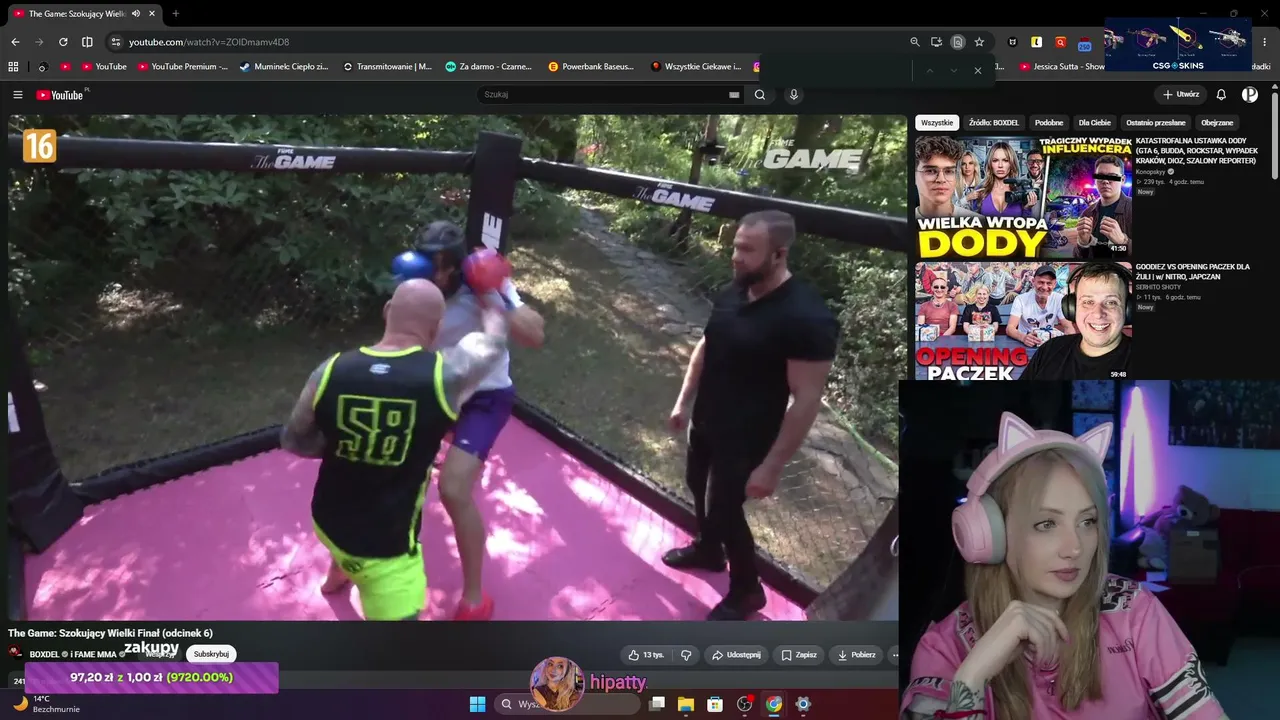Open the browser side panel icon
The height and width of the screenshot is (720, 1280).
tap(87, 42)
